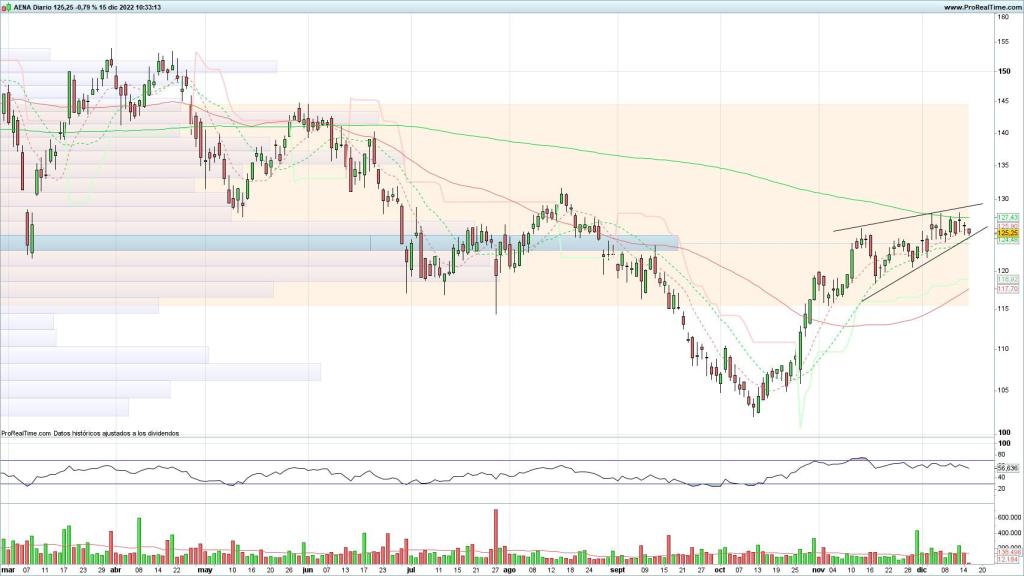Click the 'oct' month label on time axis

pyautogui.click(x=722, y=569)
